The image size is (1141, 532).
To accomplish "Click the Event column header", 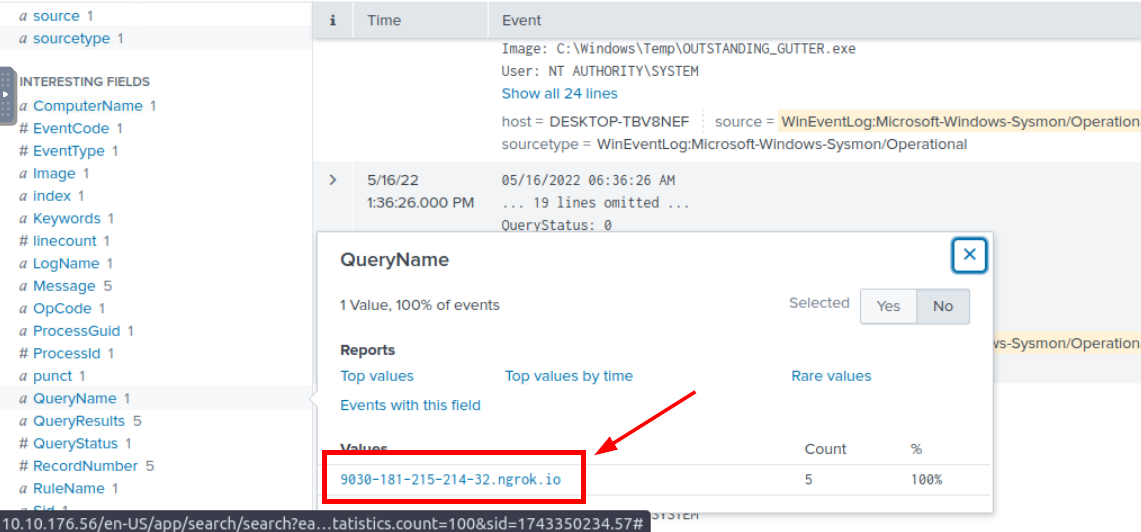I will coord(522,20).
